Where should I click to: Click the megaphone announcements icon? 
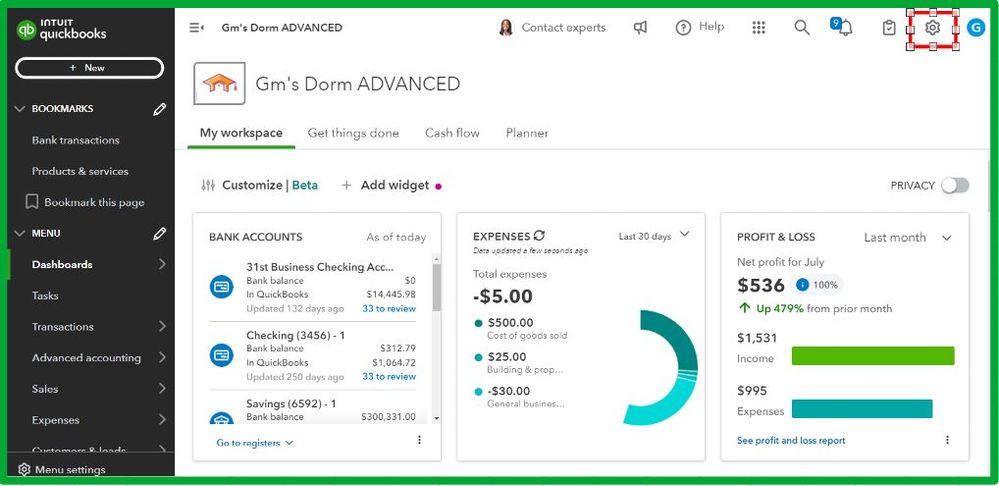pos(641,28)
